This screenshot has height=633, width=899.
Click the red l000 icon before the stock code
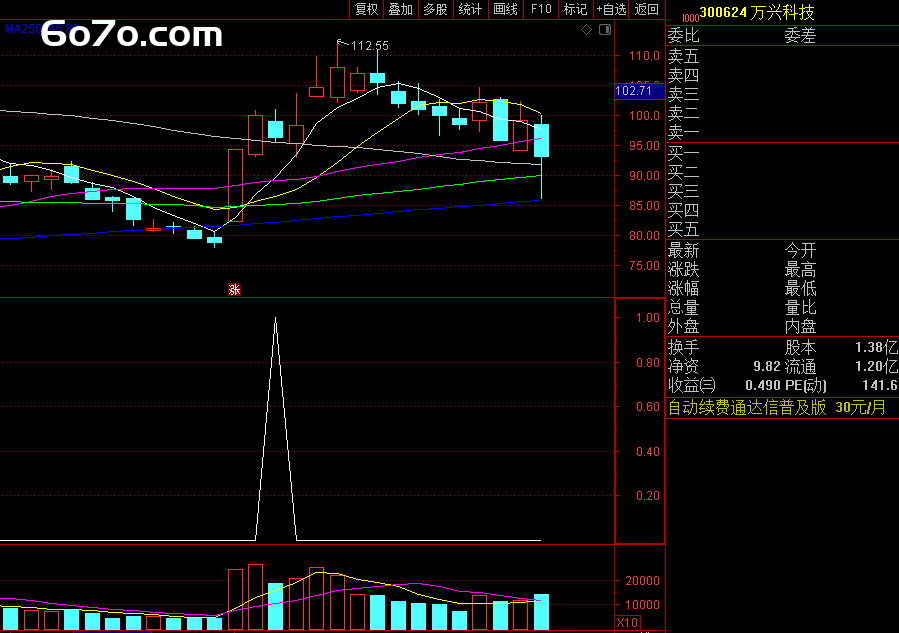pos(690,17)
